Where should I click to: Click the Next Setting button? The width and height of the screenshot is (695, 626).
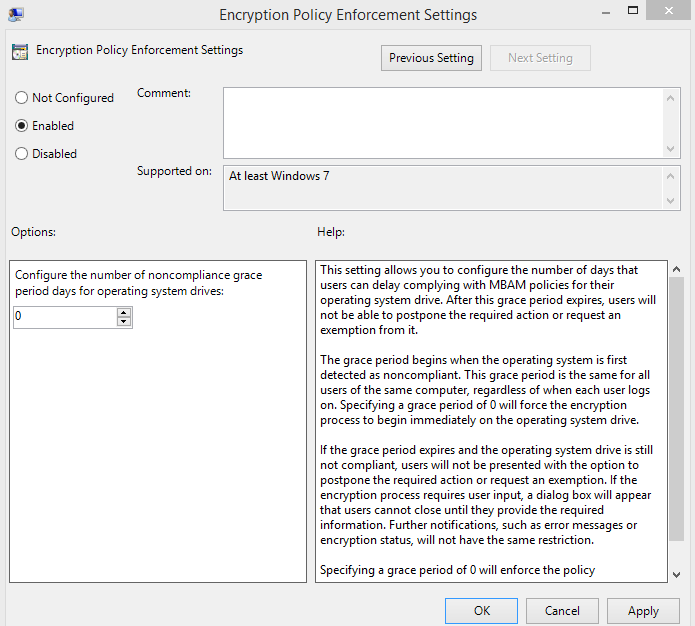click(540, 58)
